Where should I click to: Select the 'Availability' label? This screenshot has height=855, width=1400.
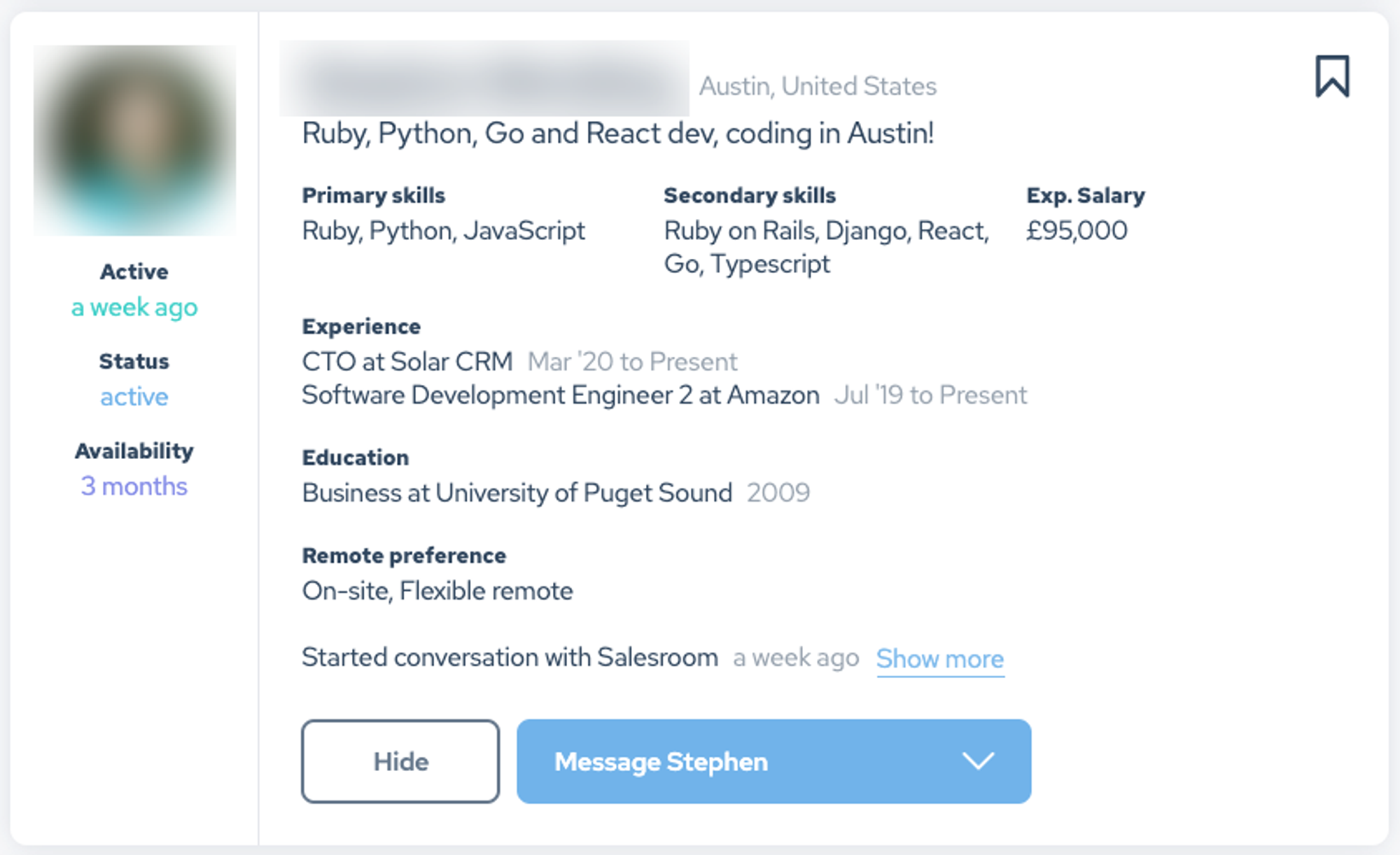(134, 451)
